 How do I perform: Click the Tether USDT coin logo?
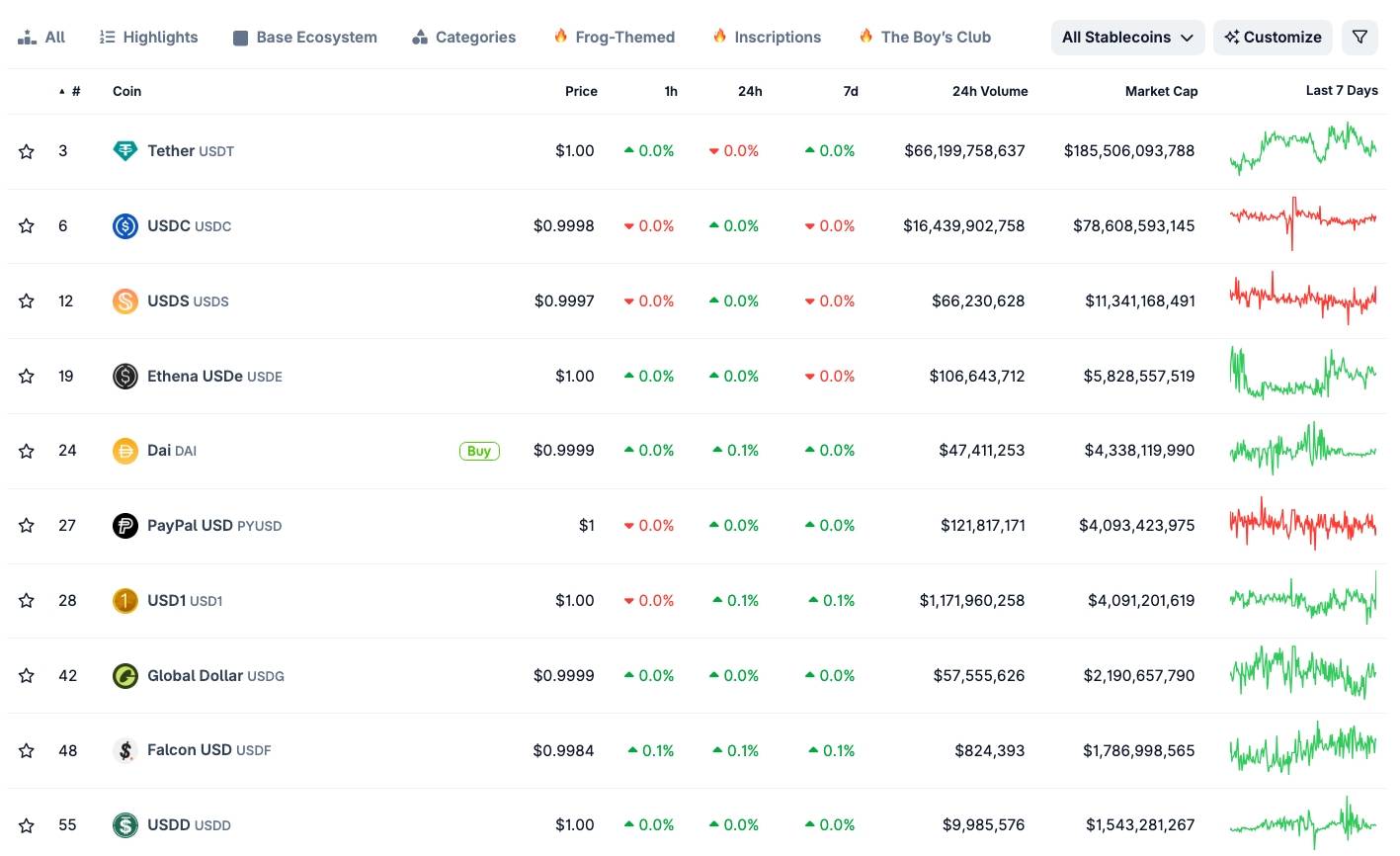click(x=124, y=150)
